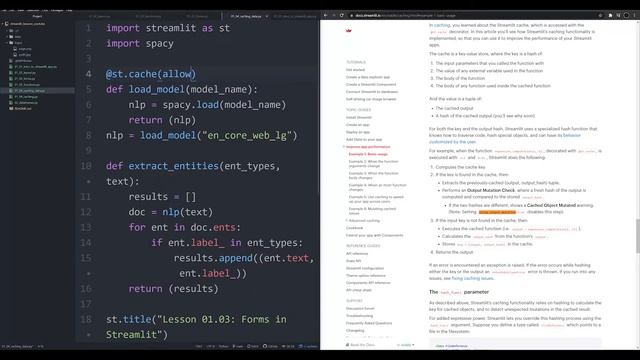The width and height of the screenshot is (640, 360).
Task: Open 'Theme option reference' link
Action: (366, 276)
